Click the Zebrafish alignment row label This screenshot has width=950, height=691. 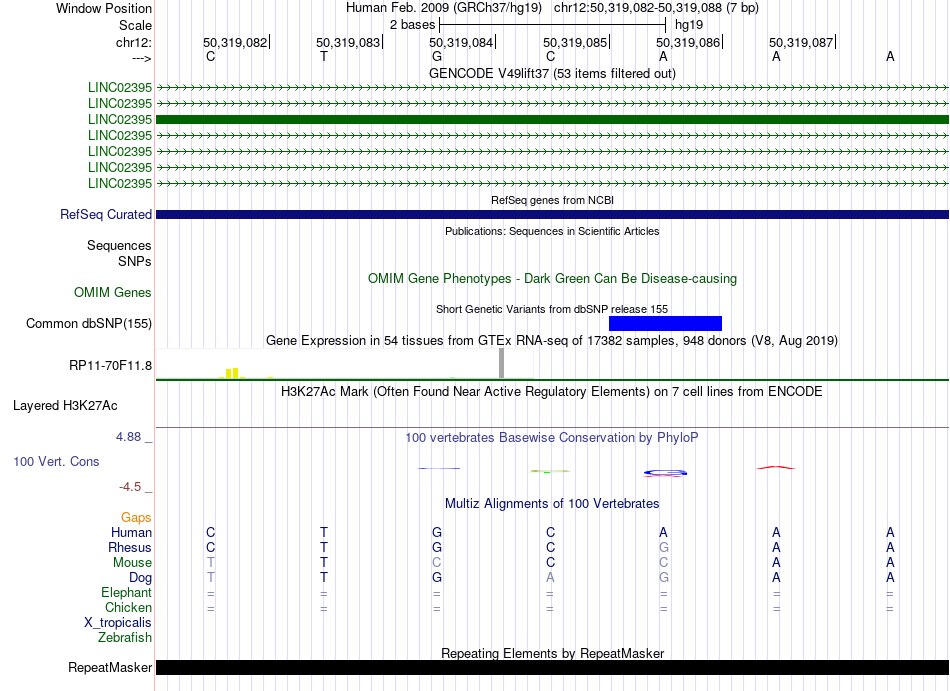125,638
